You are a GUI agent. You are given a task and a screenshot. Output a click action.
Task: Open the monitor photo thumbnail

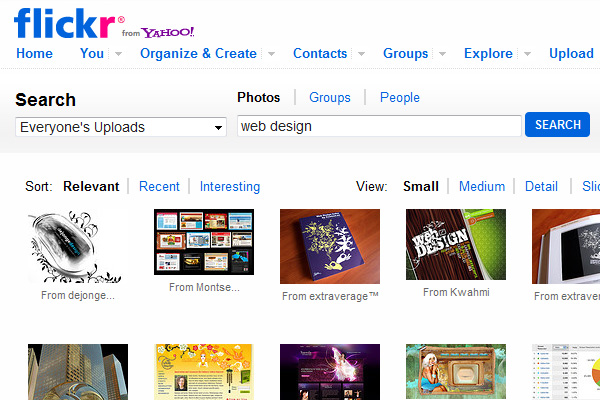pos(566,246)
